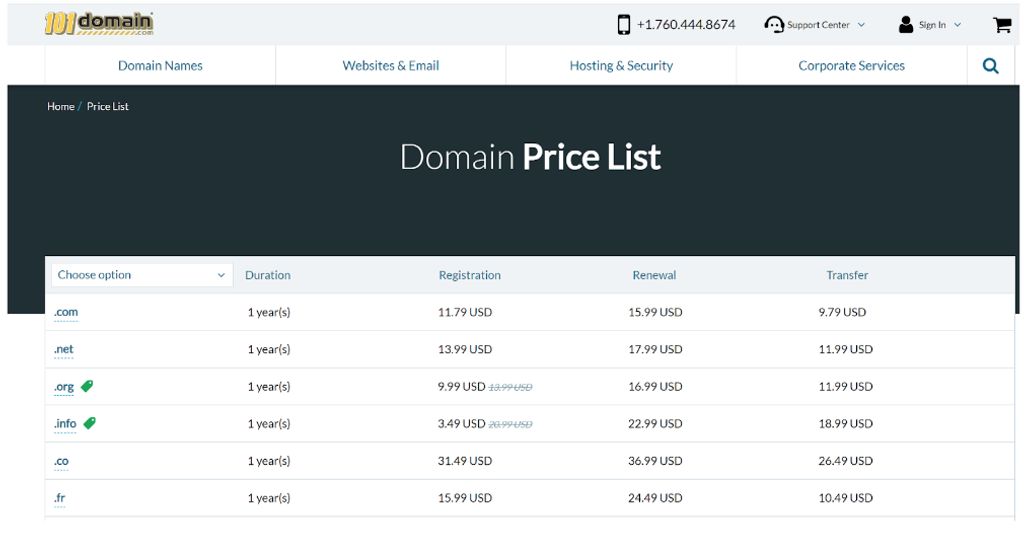This screenshot has height=537, width=1024.
Task: Click the 15.99 USD .com renewal price
Action: pyautogui.click(x=655, y=312)
